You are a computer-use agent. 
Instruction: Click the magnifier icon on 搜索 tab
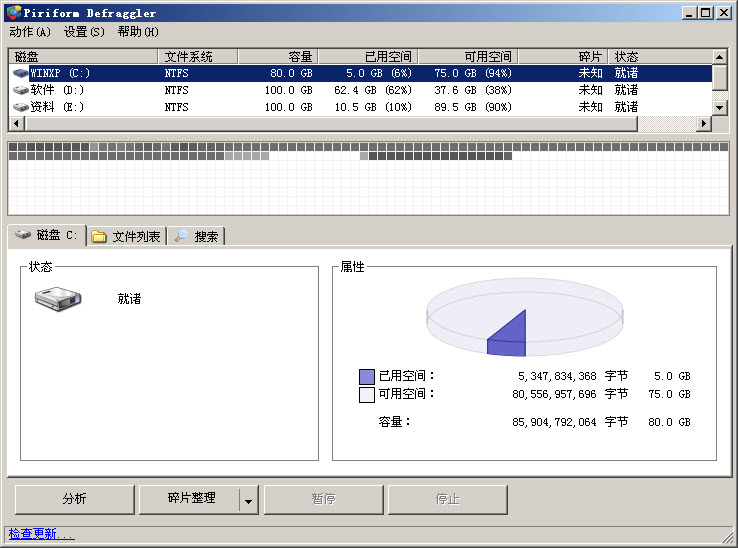(x=181, y=237)
